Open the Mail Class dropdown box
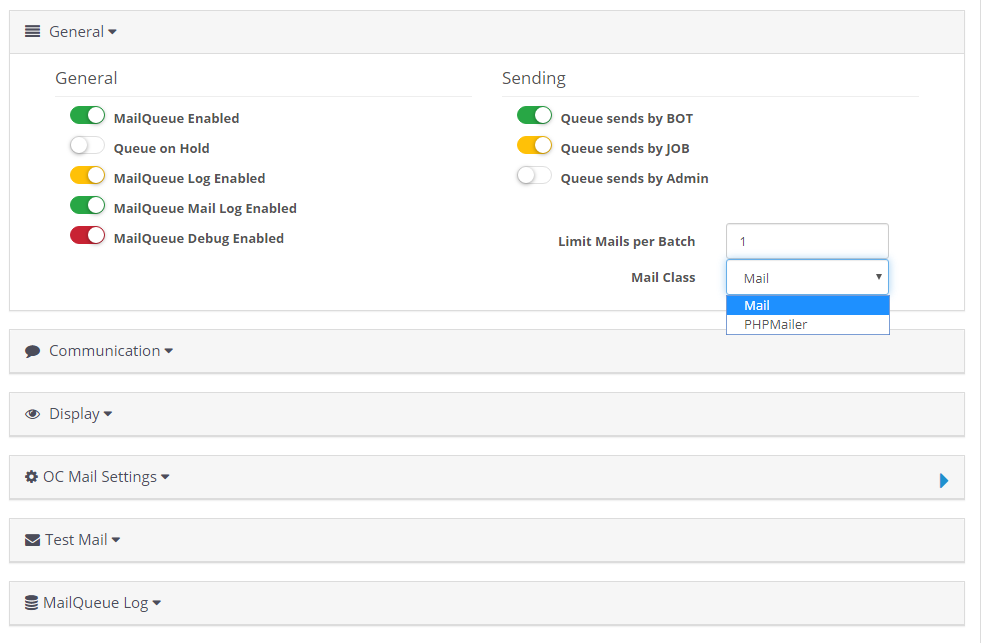Viewport: 981px width, 643px height. [807, 277]
